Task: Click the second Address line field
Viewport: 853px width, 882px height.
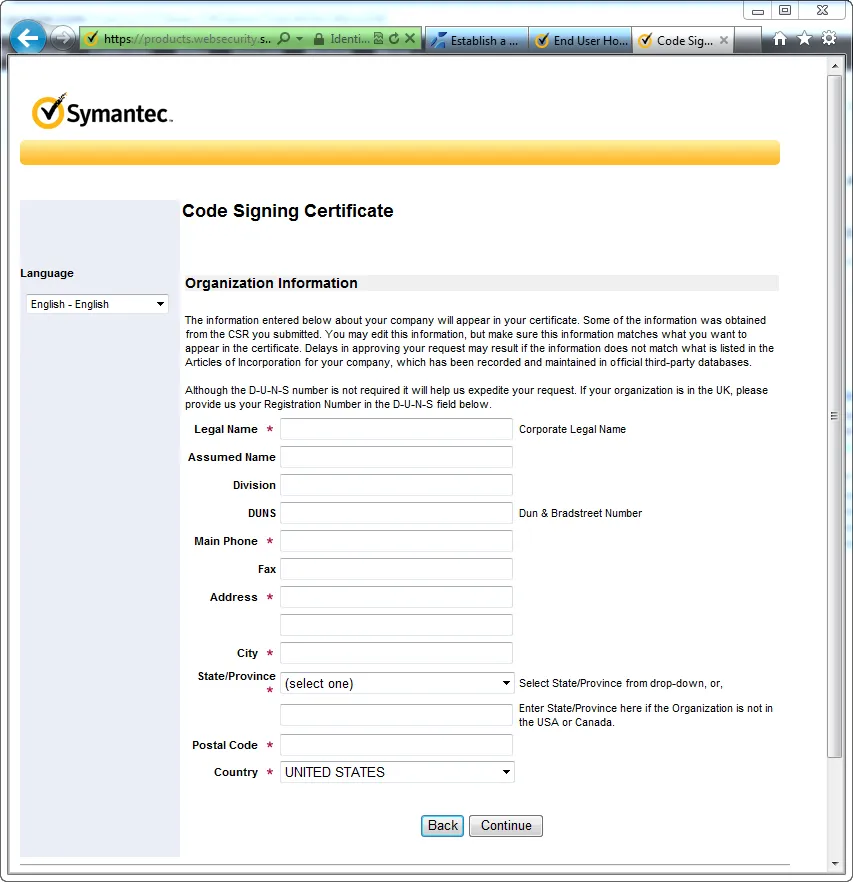Action: [396, 625]
